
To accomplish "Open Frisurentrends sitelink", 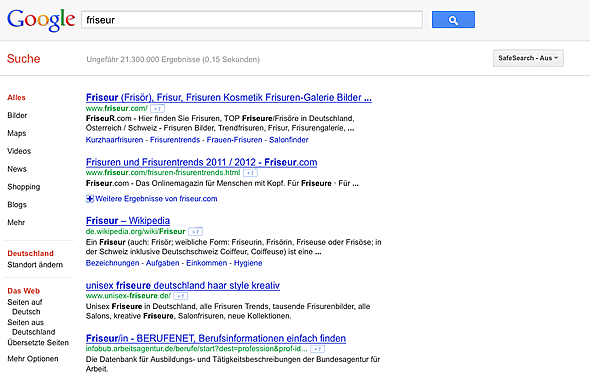I will (x=175, y=140).
